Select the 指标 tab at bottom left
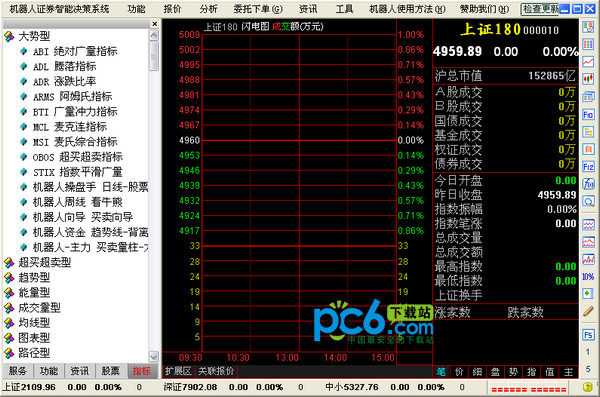600x397 pixels. click(x=142, y=371)
